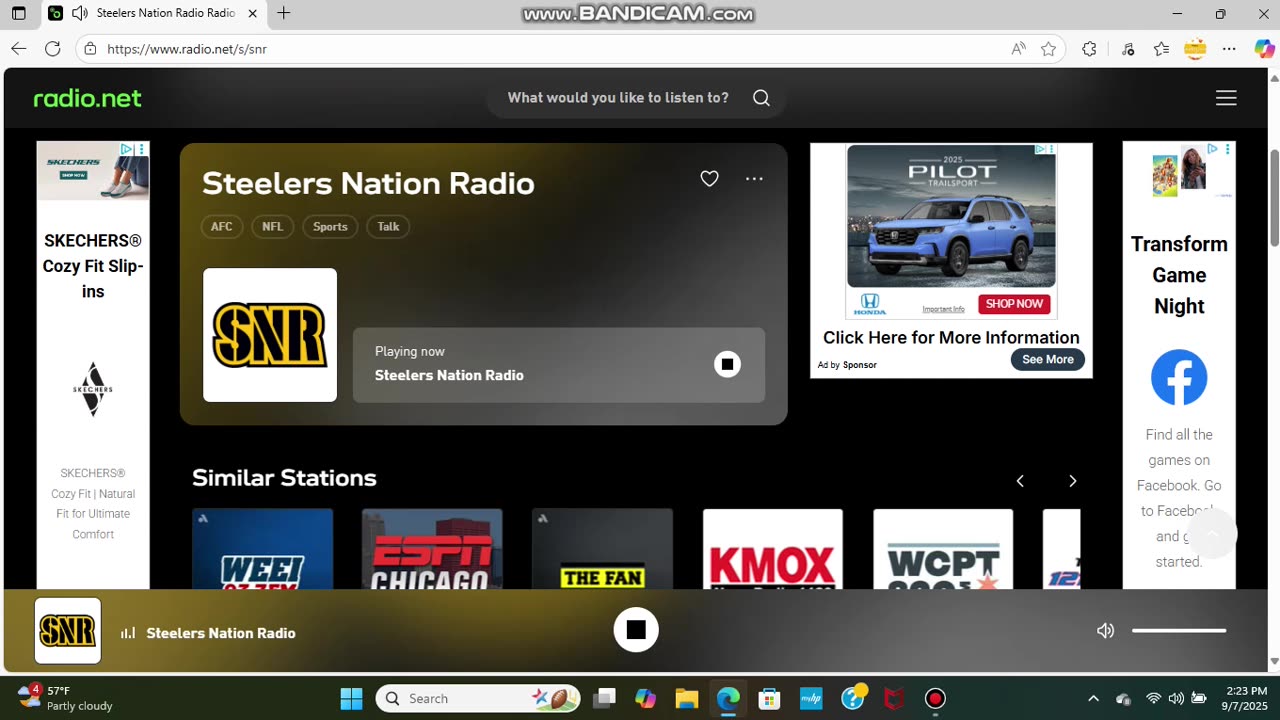Click the taskbar Search box
This screenshot has height=720, width=1280.
(x=479, y=698)
